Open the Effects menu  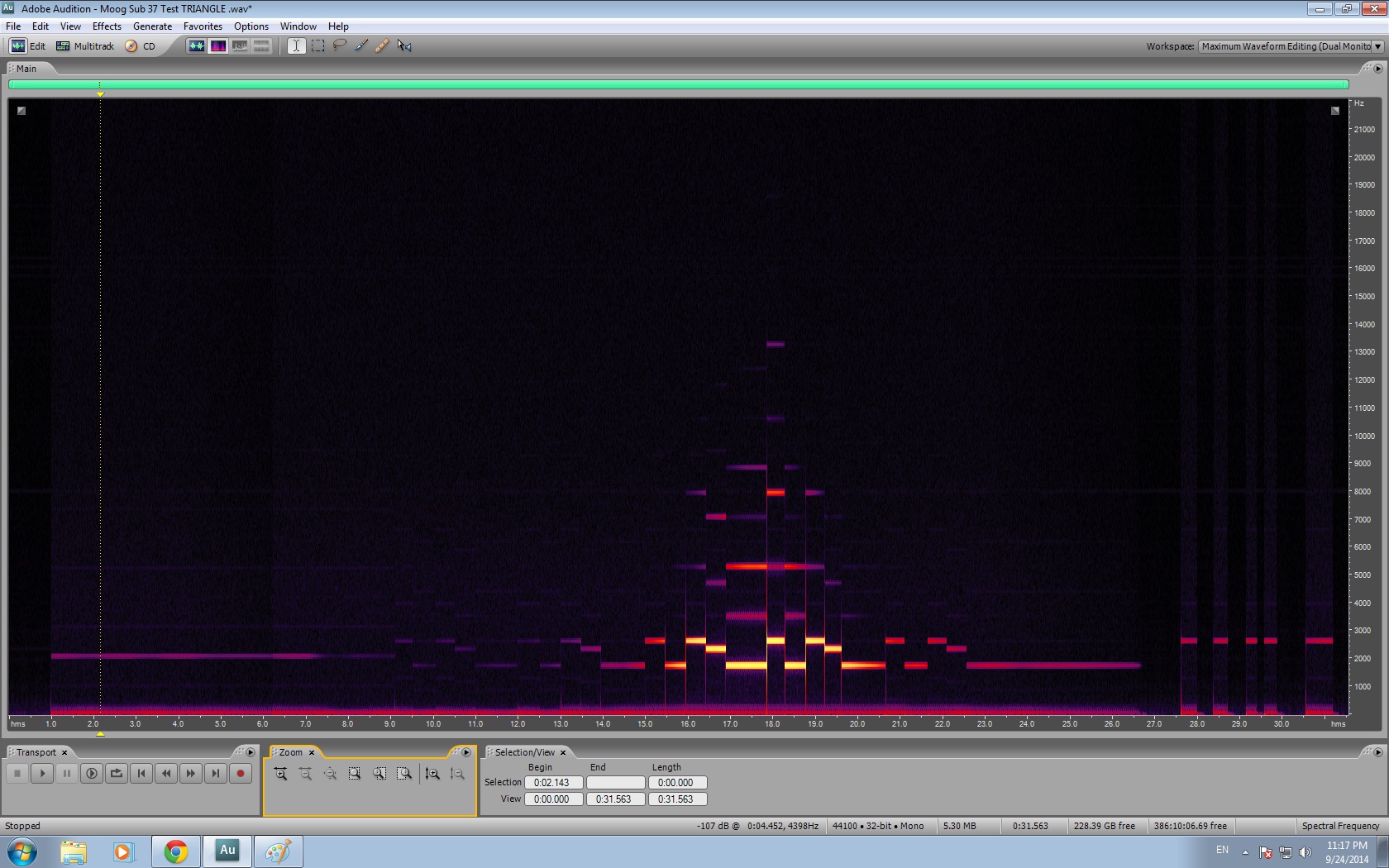pyautogui.click(x=107, y=26)
